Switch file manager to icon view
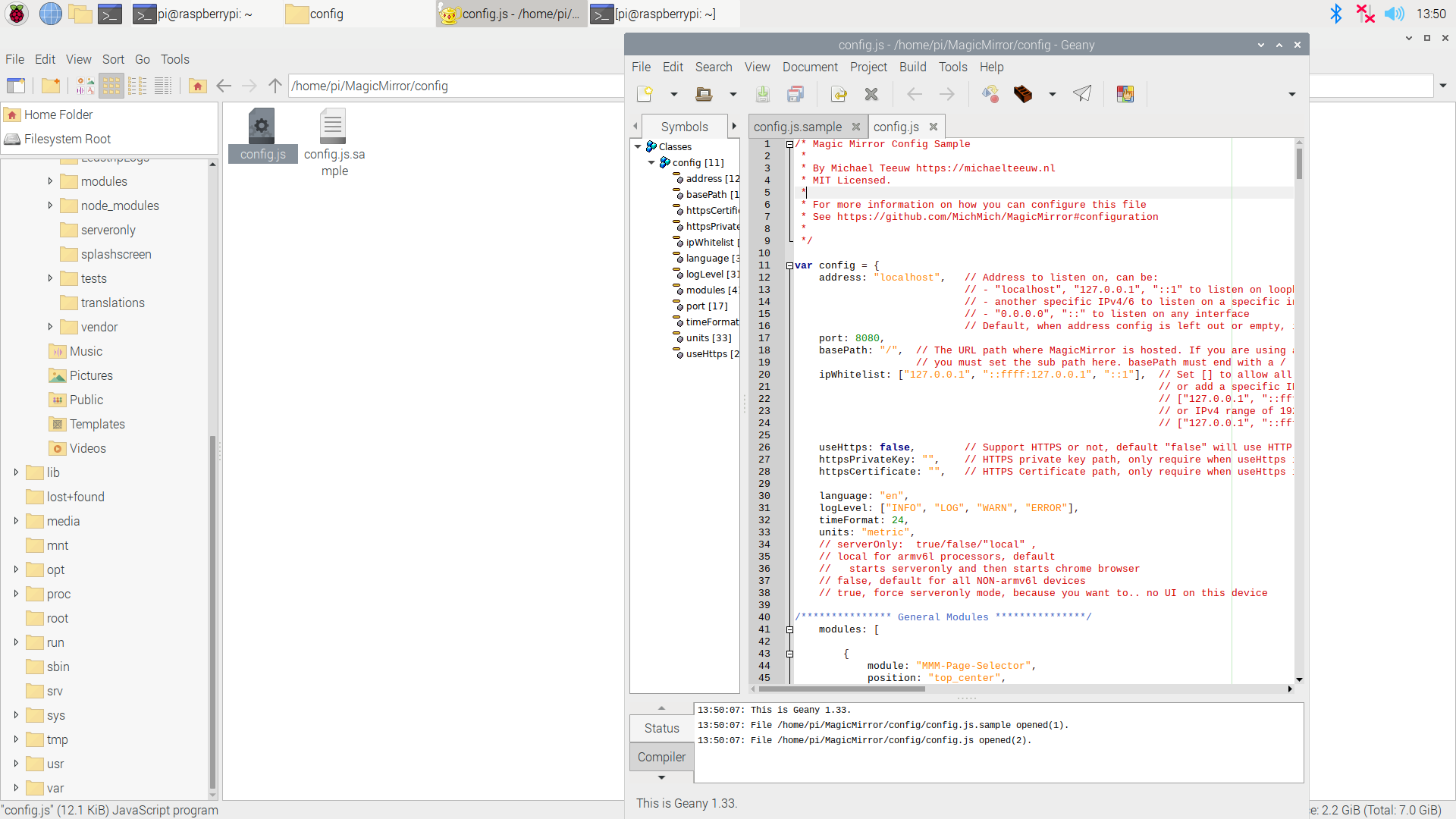The width and height of the screenshot is (1456, 819). point(111,86)
